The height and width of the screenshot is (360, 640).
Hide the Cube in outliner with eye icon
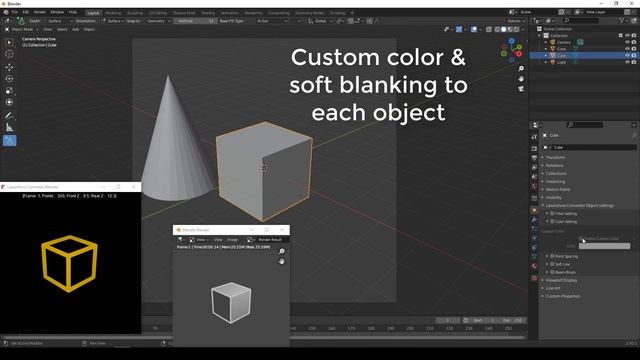click(627, 56)
